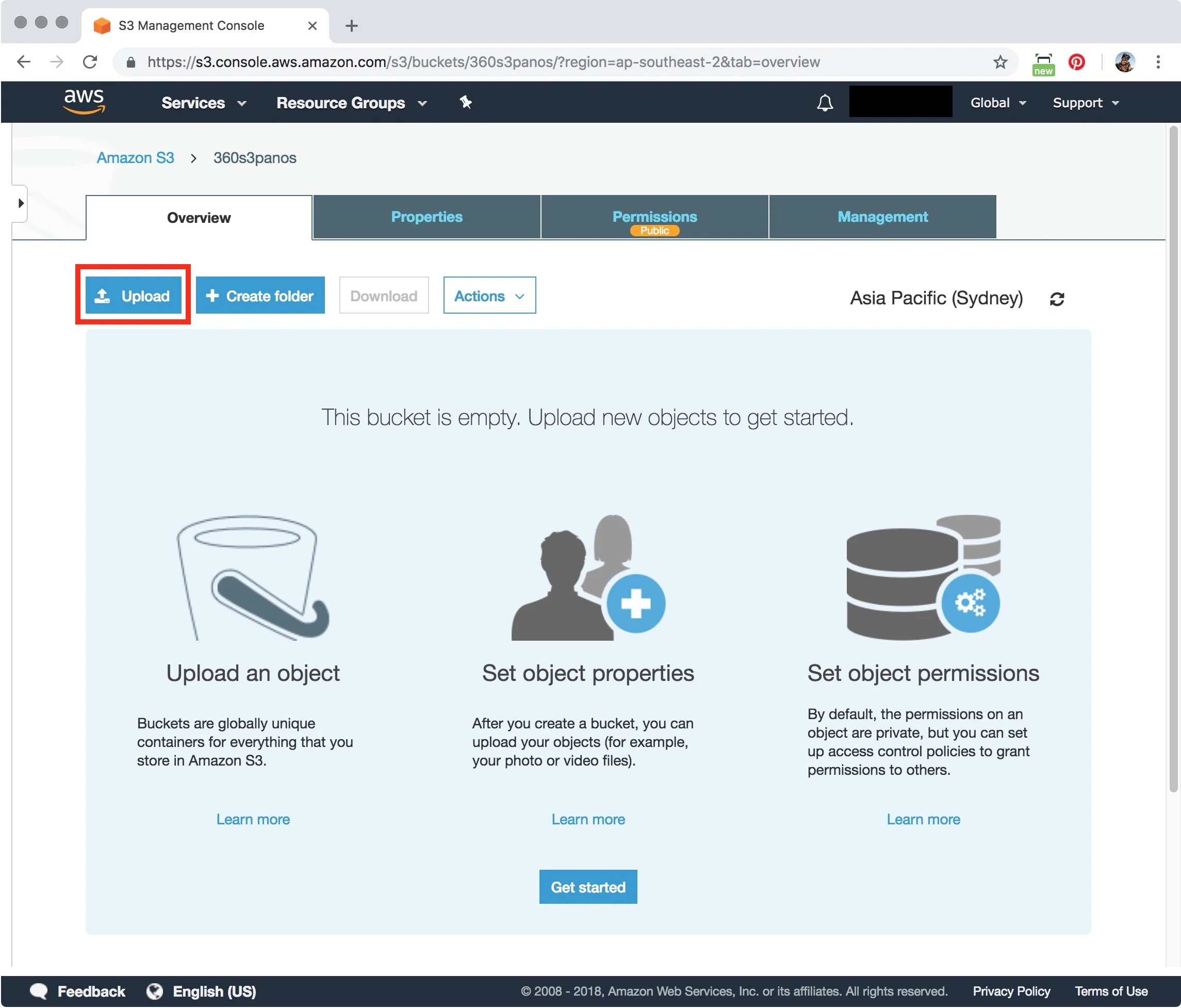Refresh the bucket with the reload icon

click(1057, 299)
